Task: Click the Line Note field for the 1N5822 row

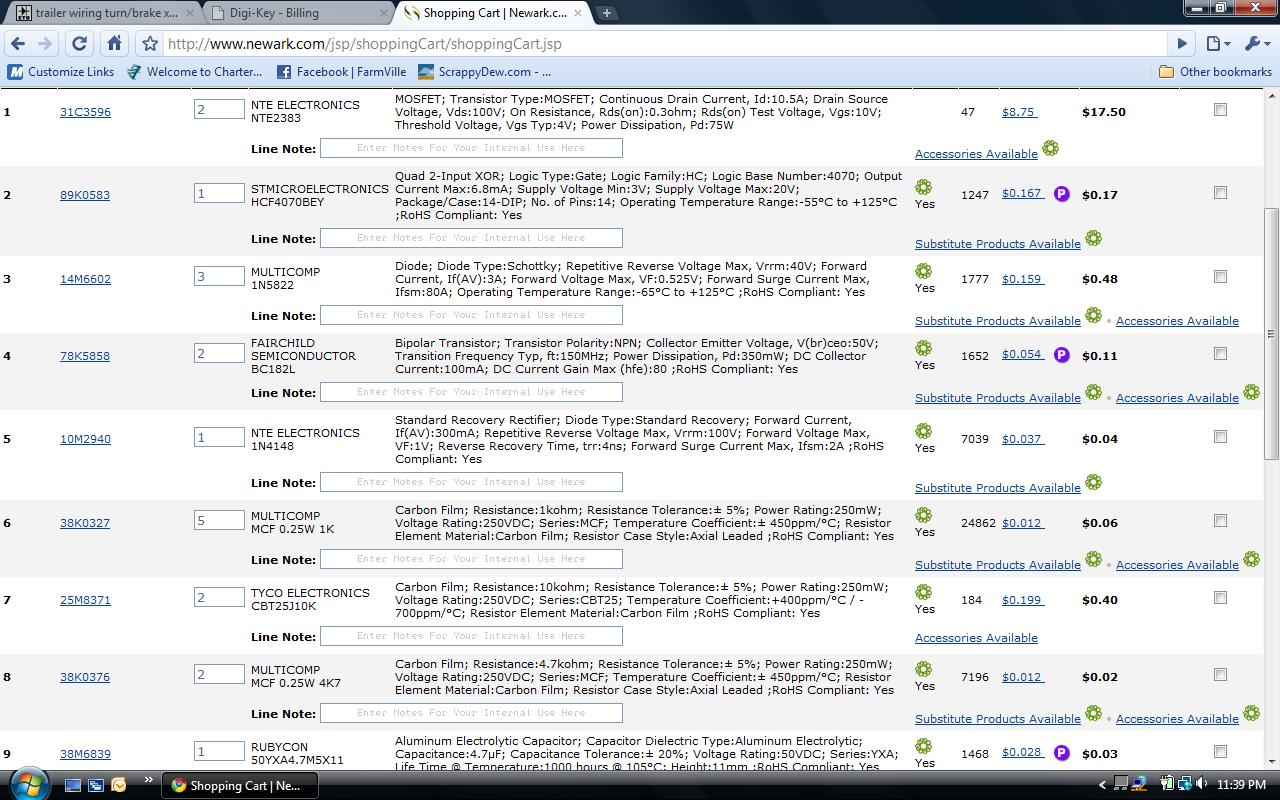Action: 471,315
